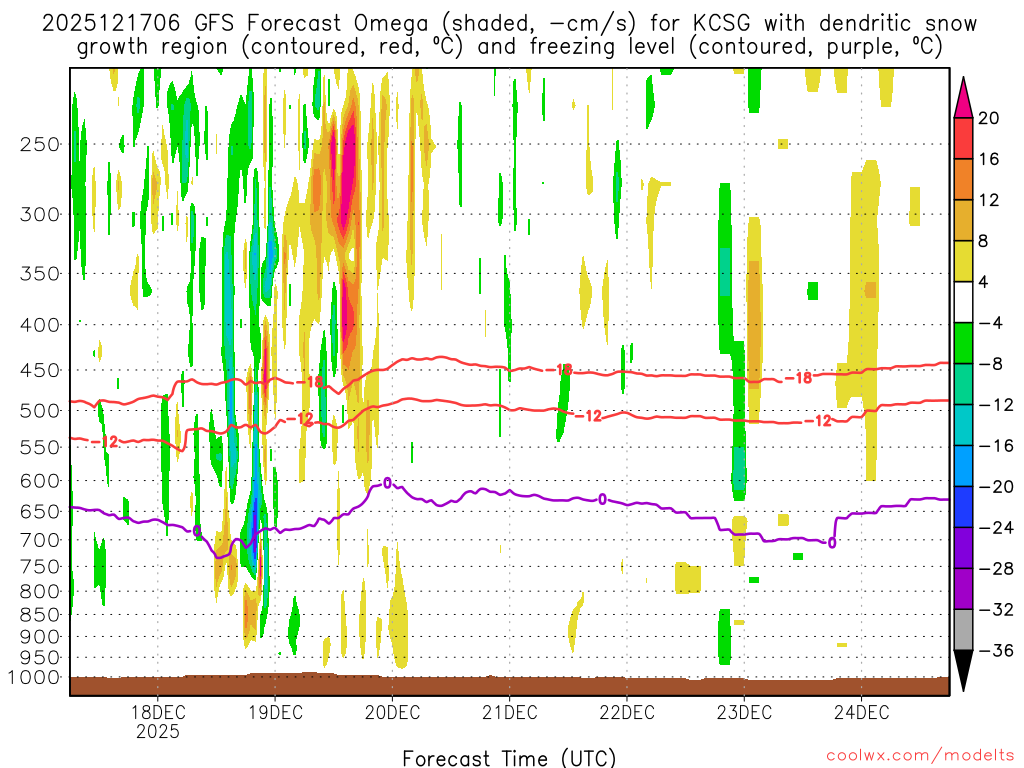Pick the orange 12 to 16 colorbar swatch
The width and height of the screenshot is (1024, 768).
click(963, 180)
